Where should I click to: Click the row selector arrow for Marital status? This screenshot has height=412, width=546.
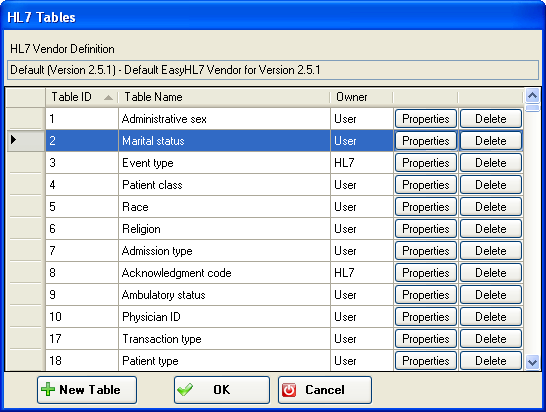(x=14, y=140)
